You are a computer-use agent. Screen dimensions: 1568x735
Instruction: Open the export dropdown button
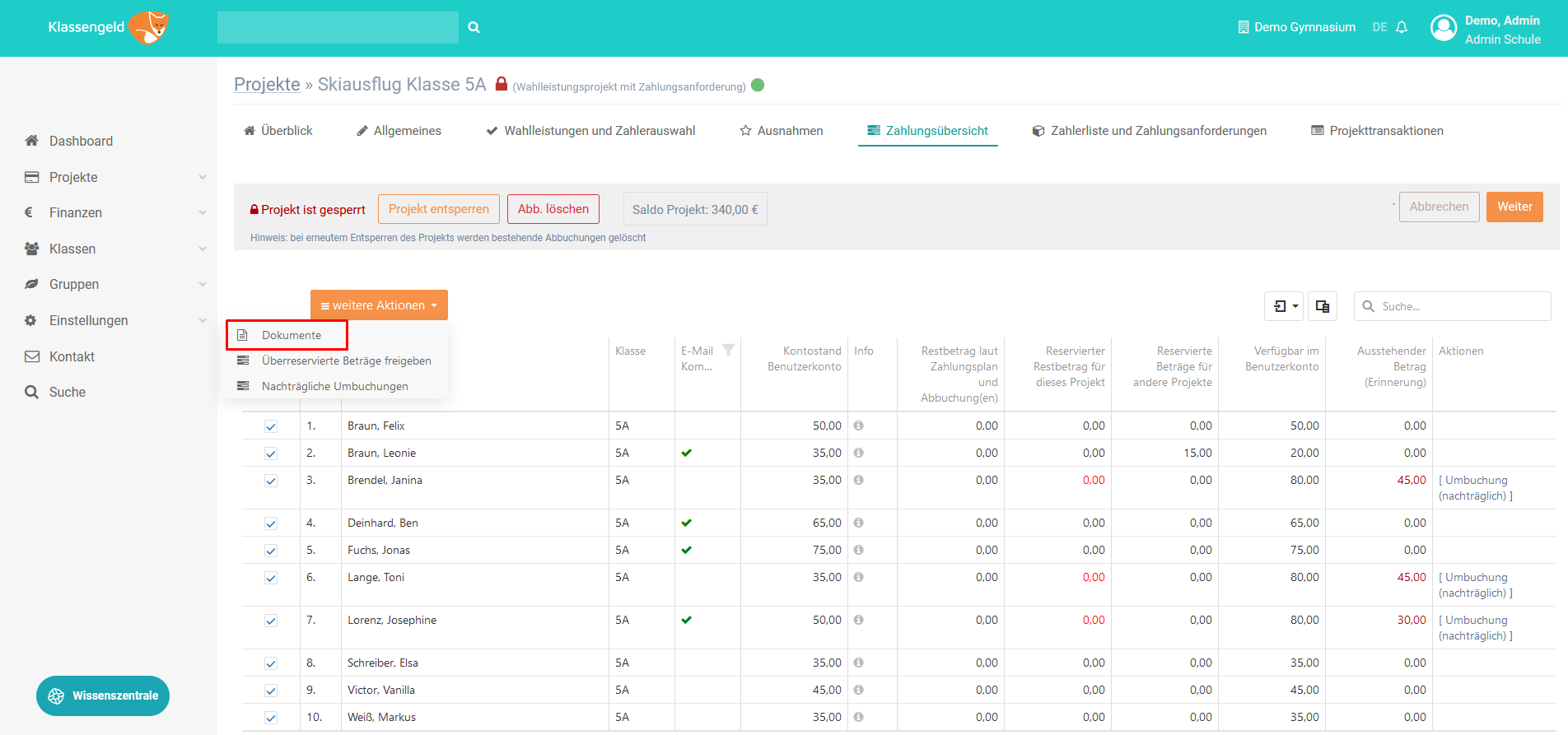tap(1284, 306)
